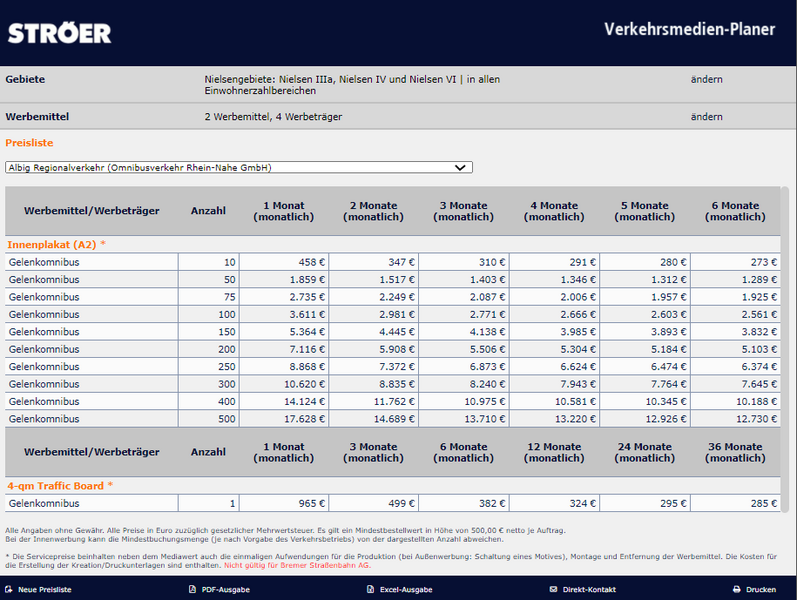This screenshot has width=797, height=600.
Task: Click ändern next to Gebiete
Action: 707,79
